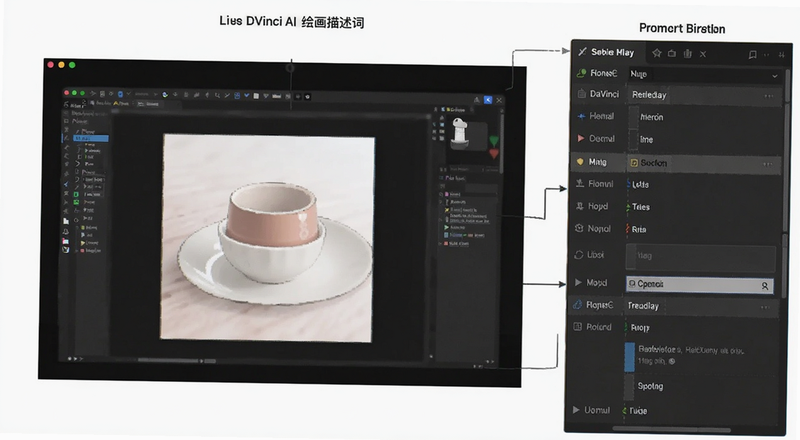
Task: Click the blue icon beside RonsεC
Action: (x=578, y=304)
